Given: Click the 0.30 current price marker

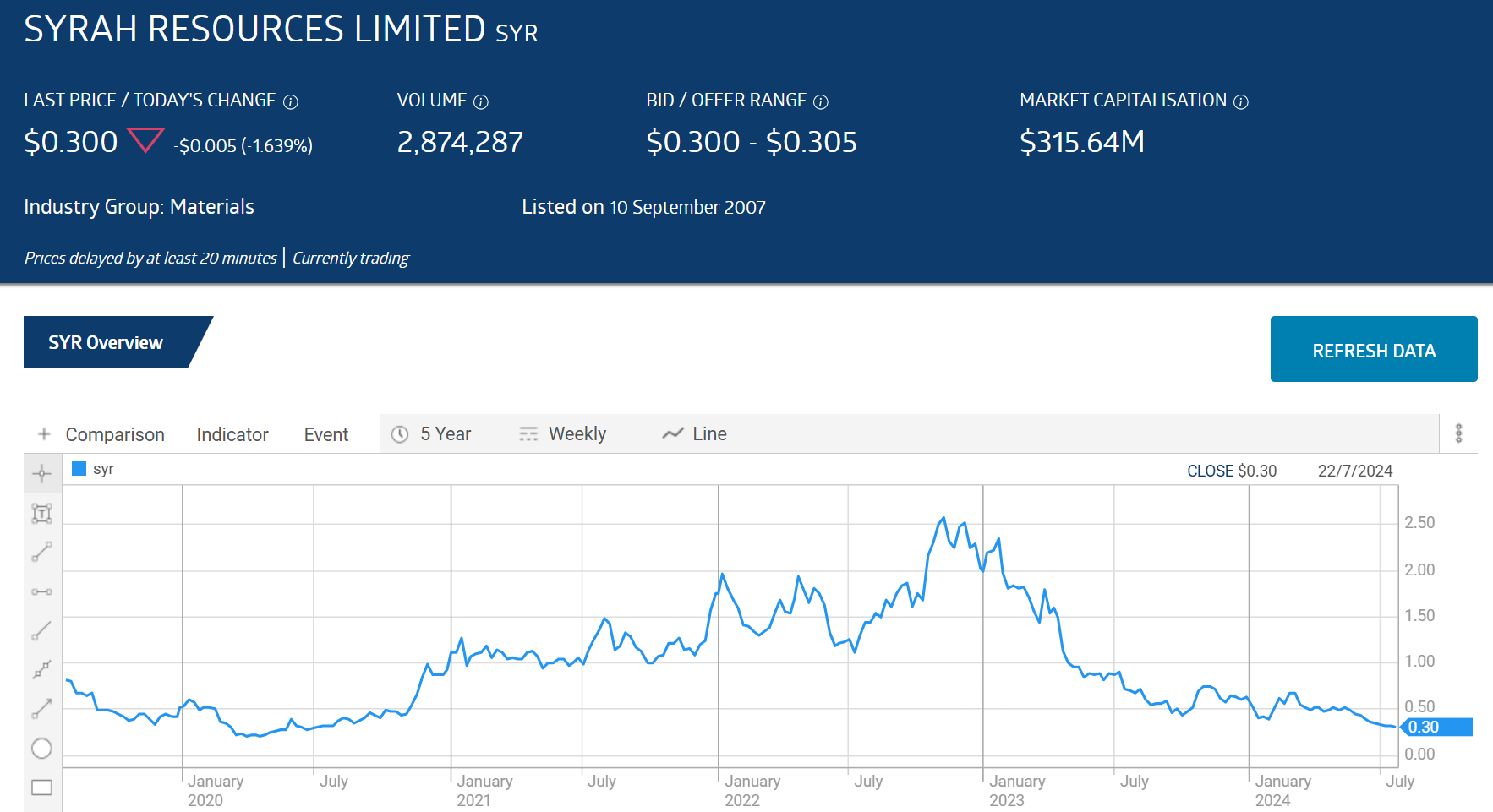Looking at the screenshot, I should pos(1436,727).
